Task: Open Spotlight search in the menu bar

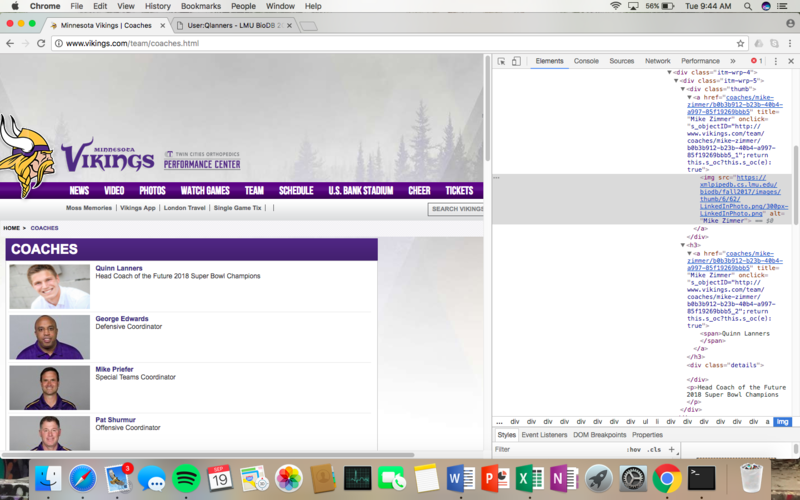Action: 747,6
